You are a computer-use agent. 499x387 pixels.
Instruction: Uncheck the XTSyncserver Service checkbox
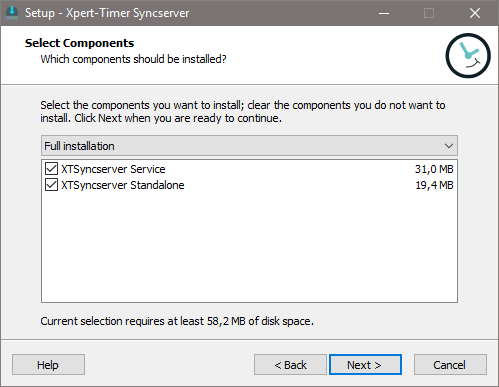51,169
